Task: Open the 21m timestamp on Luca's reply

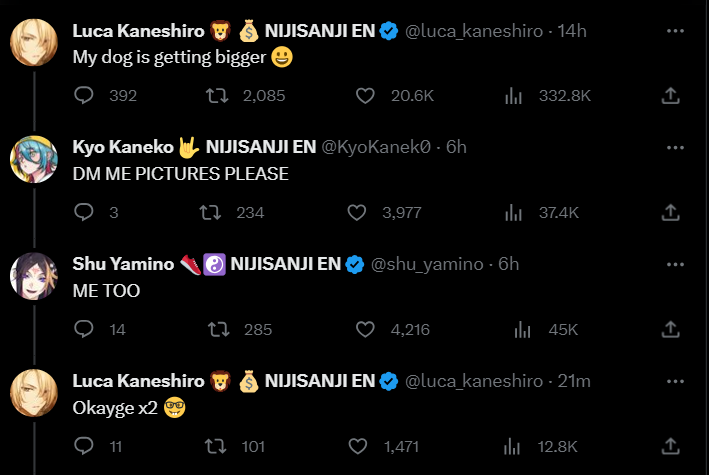Action: tap(574, 381)
